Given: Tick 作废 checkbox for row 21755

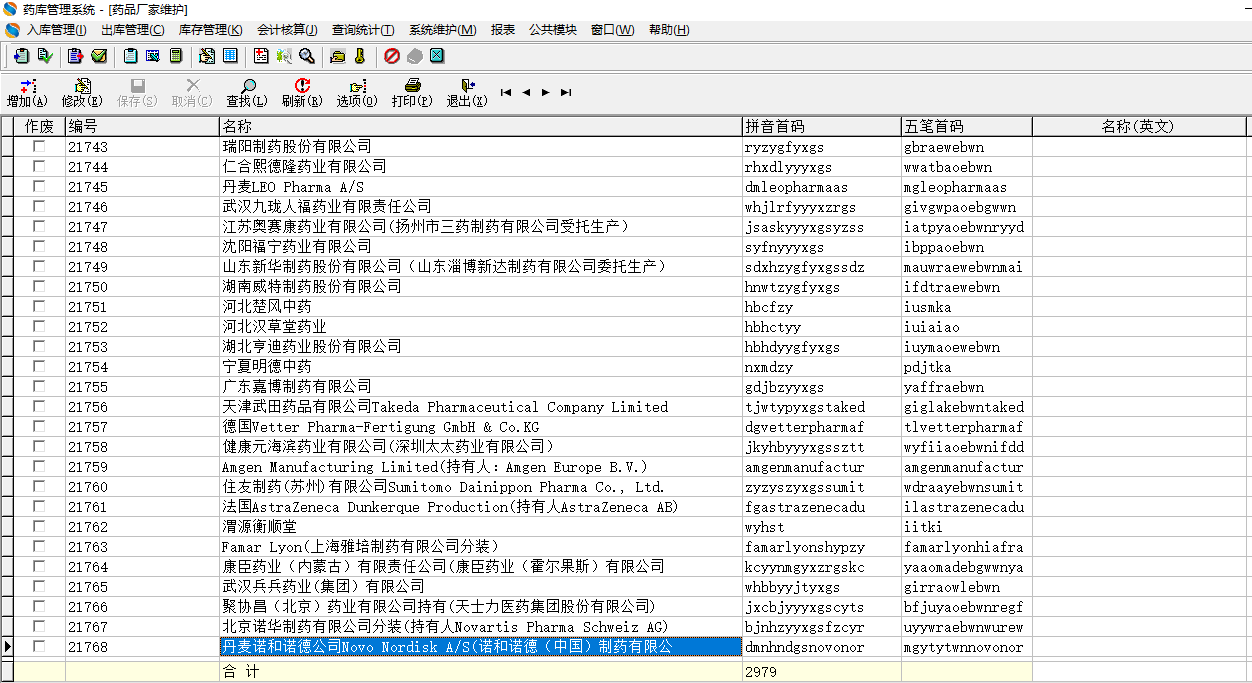Looking at the screenshot, I should point(39,386).
